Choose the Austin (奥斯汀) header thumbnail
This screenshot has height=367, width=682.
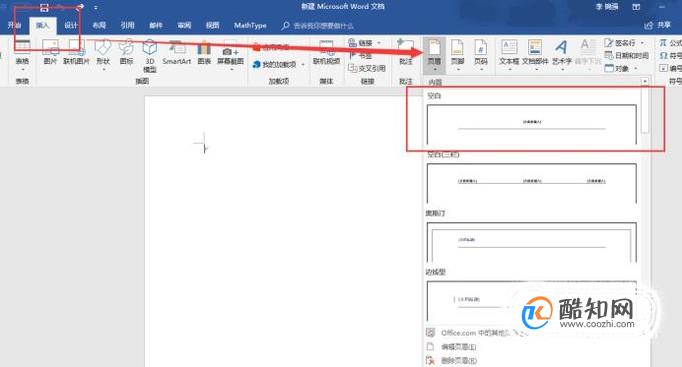click(532, 242)
